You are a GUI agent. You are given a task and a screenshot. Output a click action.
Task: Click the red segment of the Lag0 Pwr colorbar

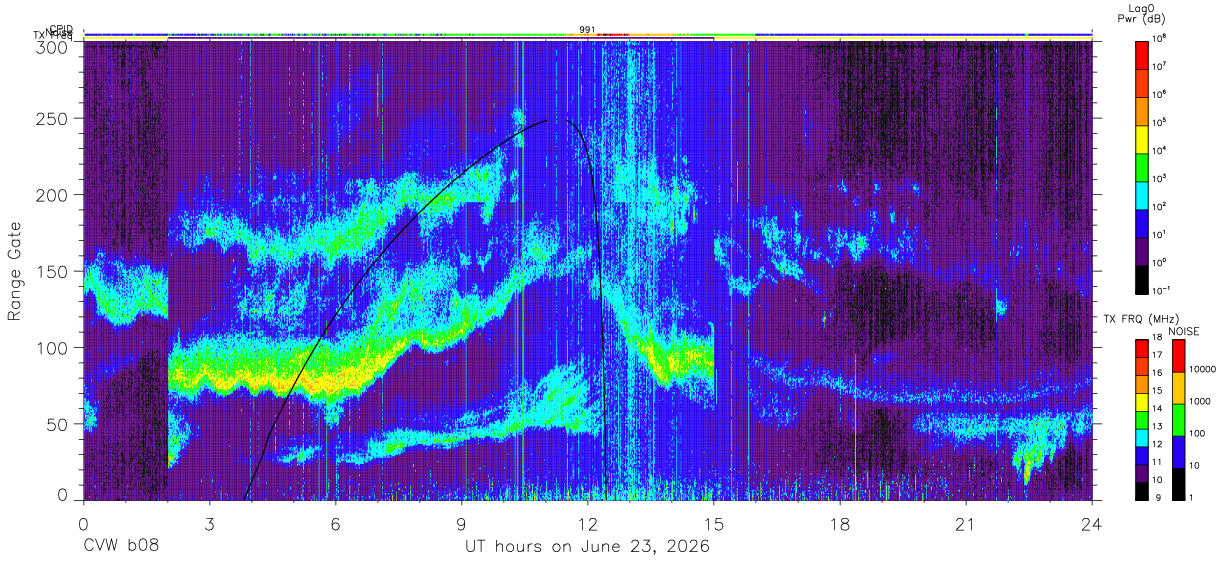click(1142, 55)
